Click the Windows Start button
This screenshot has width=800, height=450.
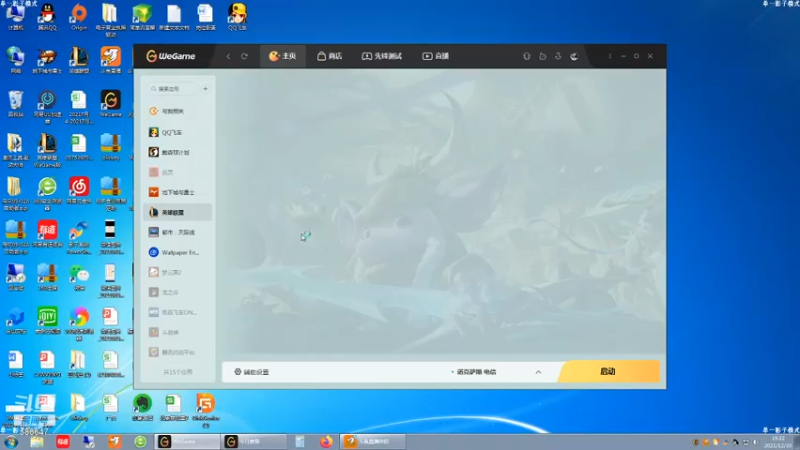pyautogui.click(x=11, y=442)
